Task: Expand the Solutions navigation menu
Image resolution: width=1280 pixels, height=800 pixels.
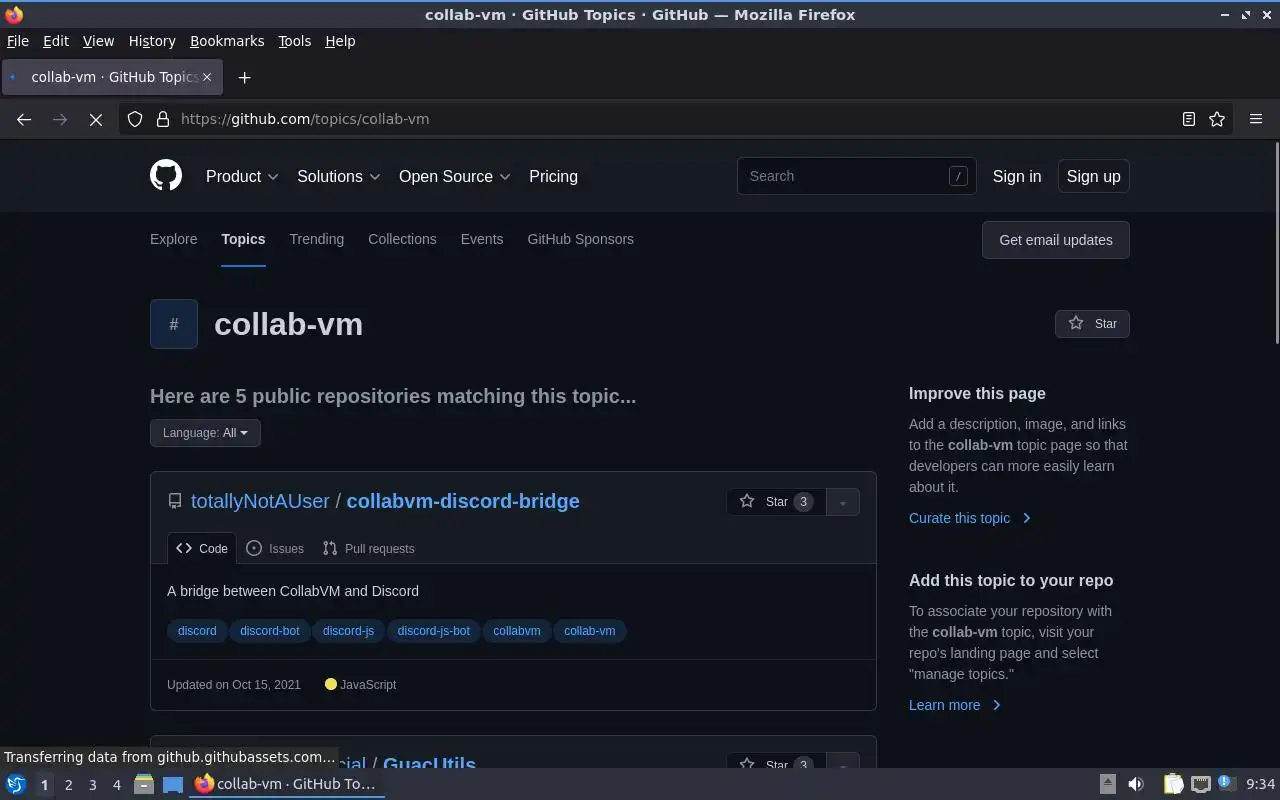Action: point(339,176)
